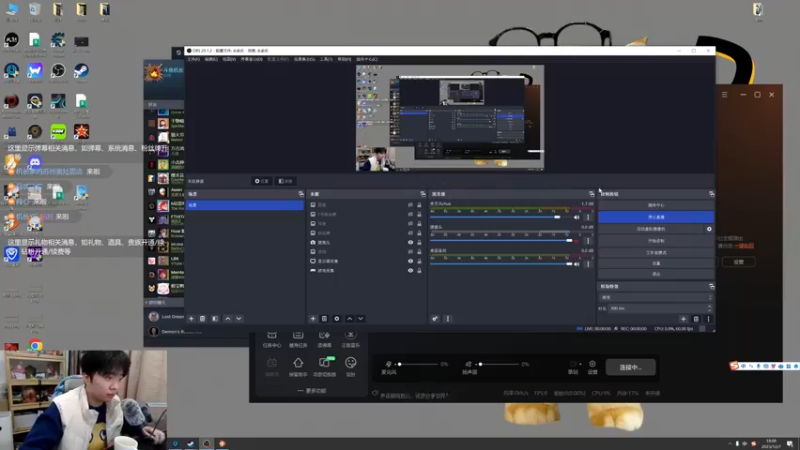Unmute 摄像头 audio channel red speaker
This screenshot has width=800, height=450.
click(x=577, y=241)
